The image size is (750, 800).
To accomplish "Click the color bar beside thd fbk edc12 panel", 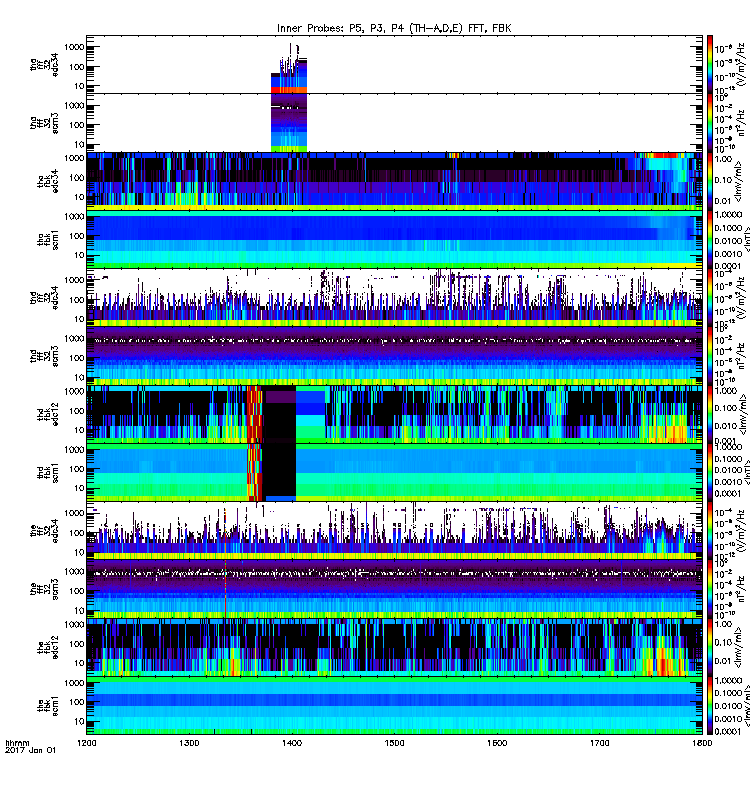I will coord(710,414).
